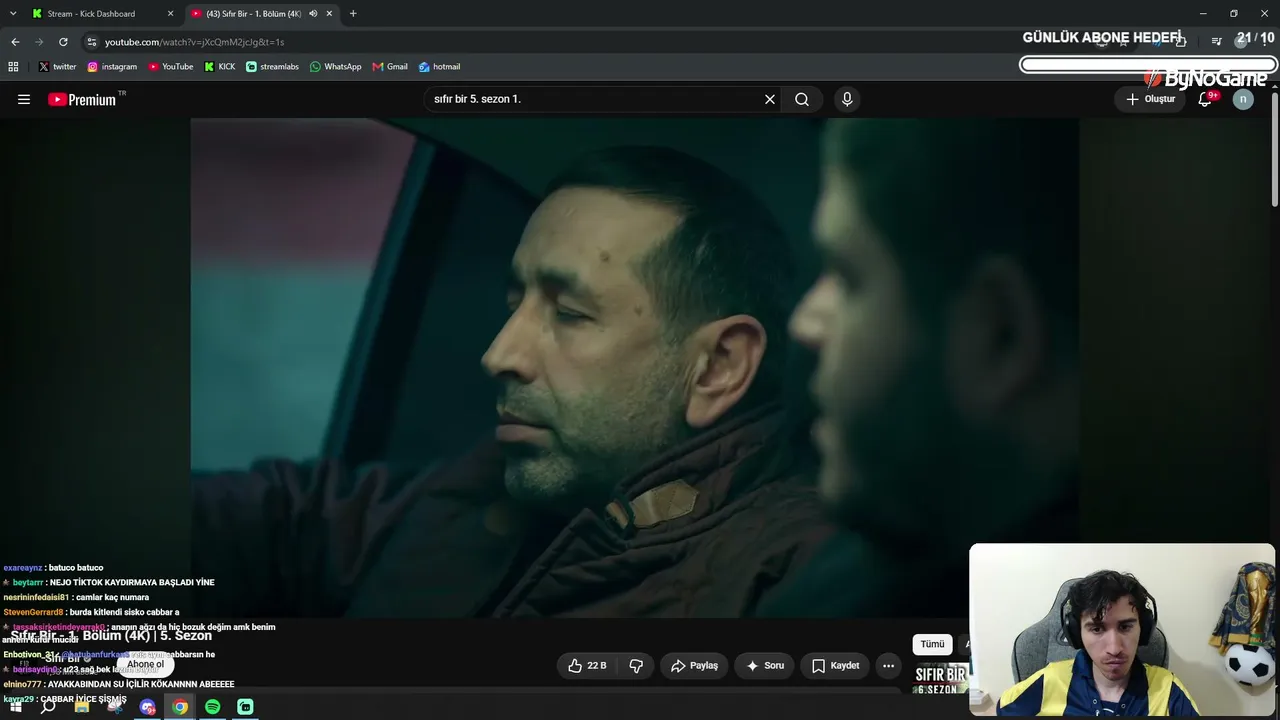Viewport: 1280px width, 720px height.
Task: Subscribe with the Abone ol button
Action: point(145,665)
